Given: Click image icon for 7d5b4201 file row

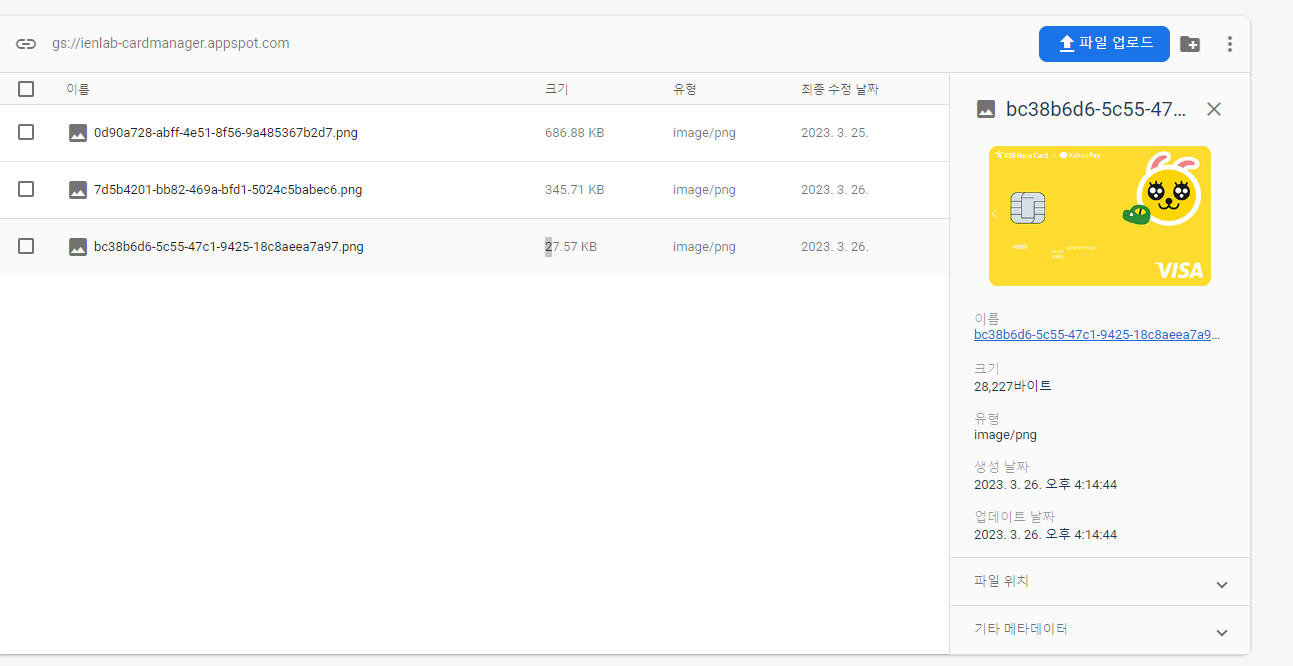Looking at the screenshot, I should [78, 190].
